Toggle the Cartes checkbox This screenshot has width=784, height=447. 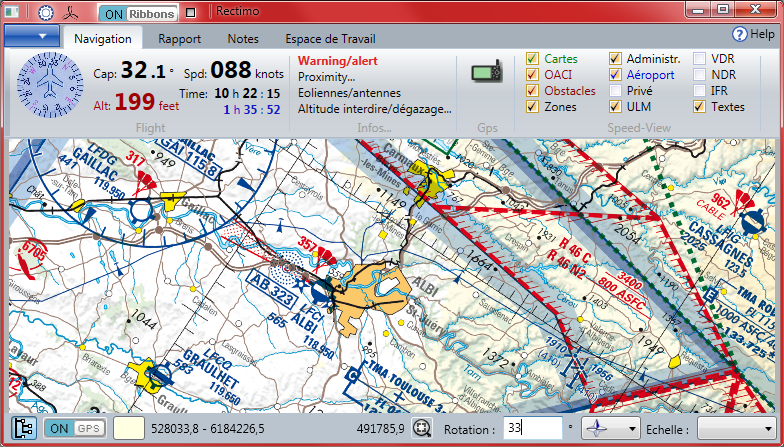point(532,58)
